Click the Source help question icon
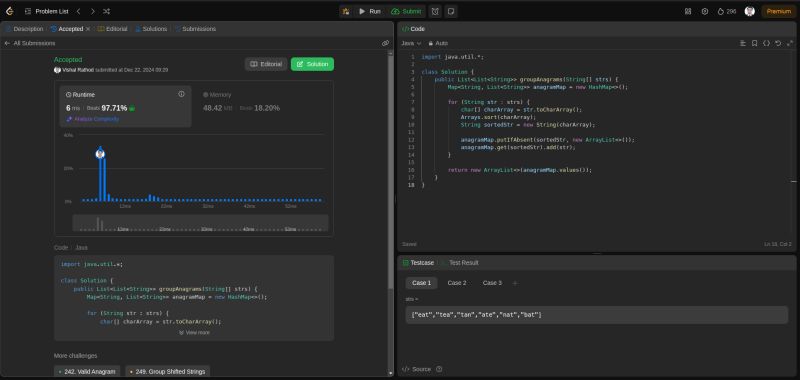This screenshot has height=380, width=800. pos(439,369)
